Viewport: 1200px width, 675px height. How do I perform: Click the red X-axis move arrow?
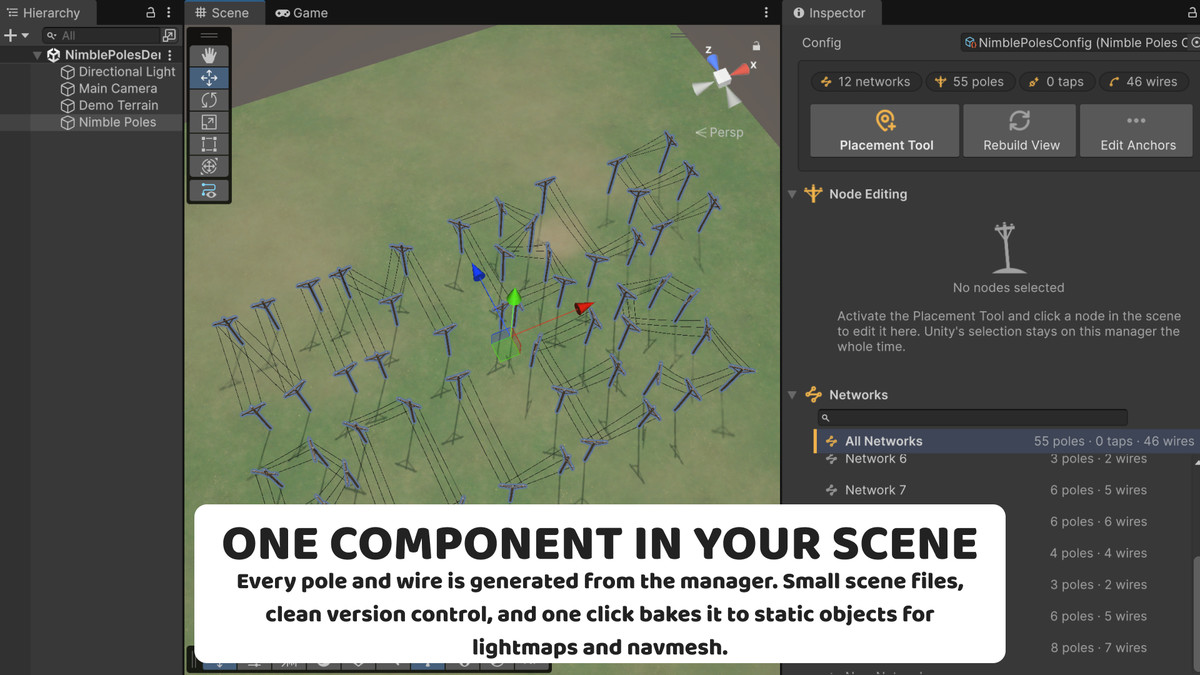coord(584,307)
